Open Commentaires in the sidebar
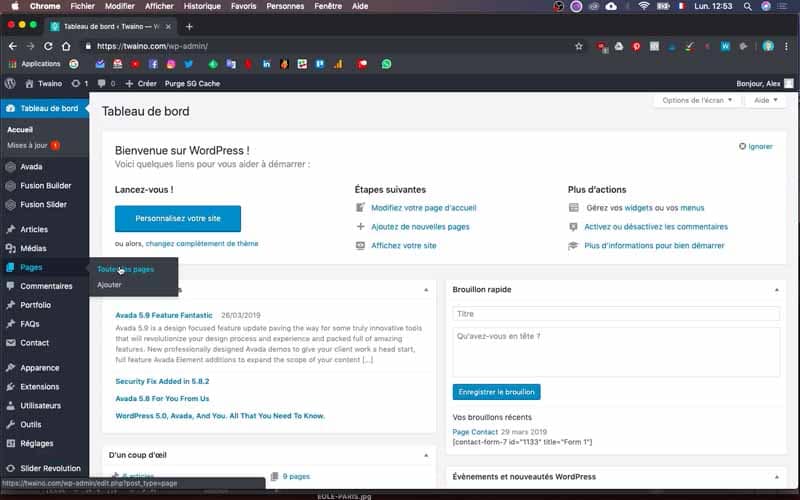800x500 pixels. point(44,286)
